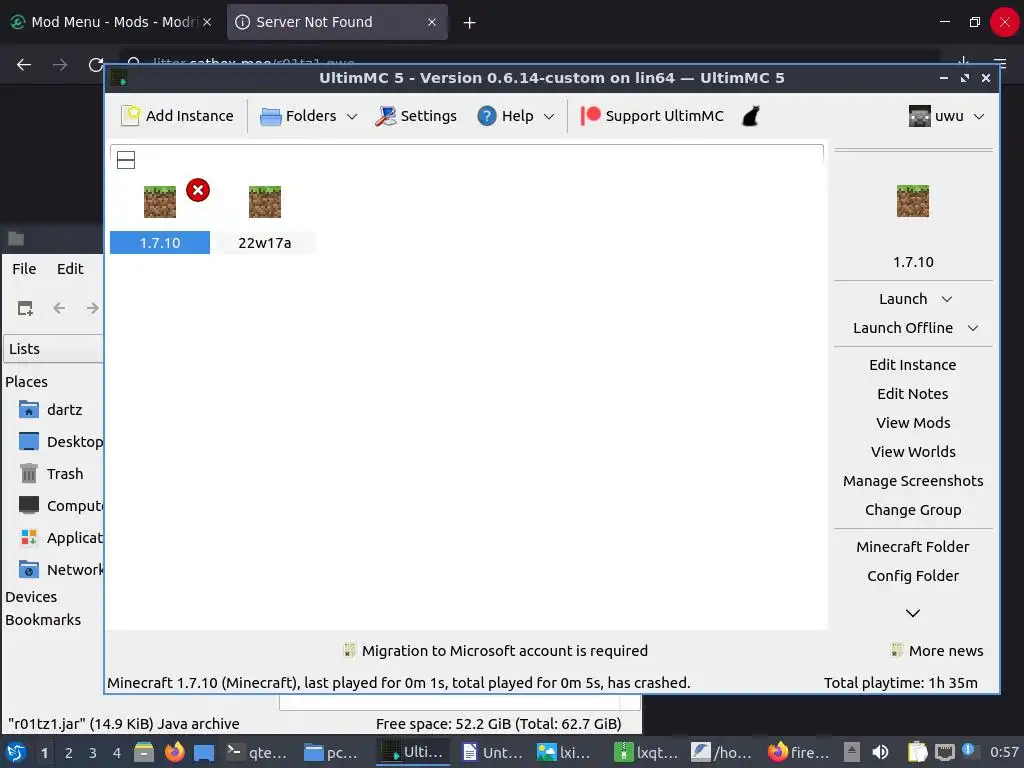Close the Server Not Found tab

click(432, 22)
